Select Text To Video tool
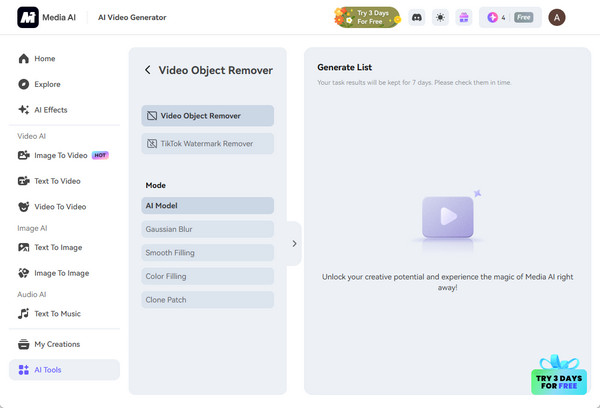 click(64, 181)
